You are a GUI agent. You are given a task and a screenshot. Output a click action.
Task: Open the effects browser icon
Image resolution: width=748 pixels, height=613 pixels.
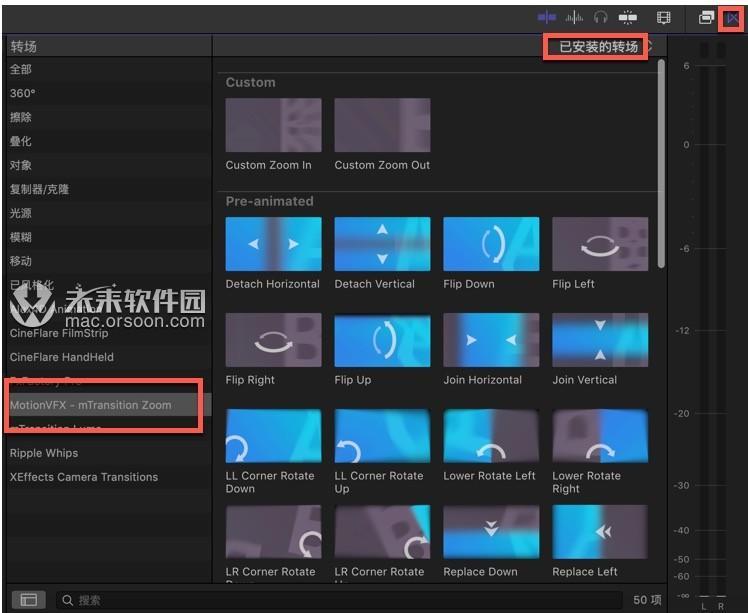(x=706, y=18)
